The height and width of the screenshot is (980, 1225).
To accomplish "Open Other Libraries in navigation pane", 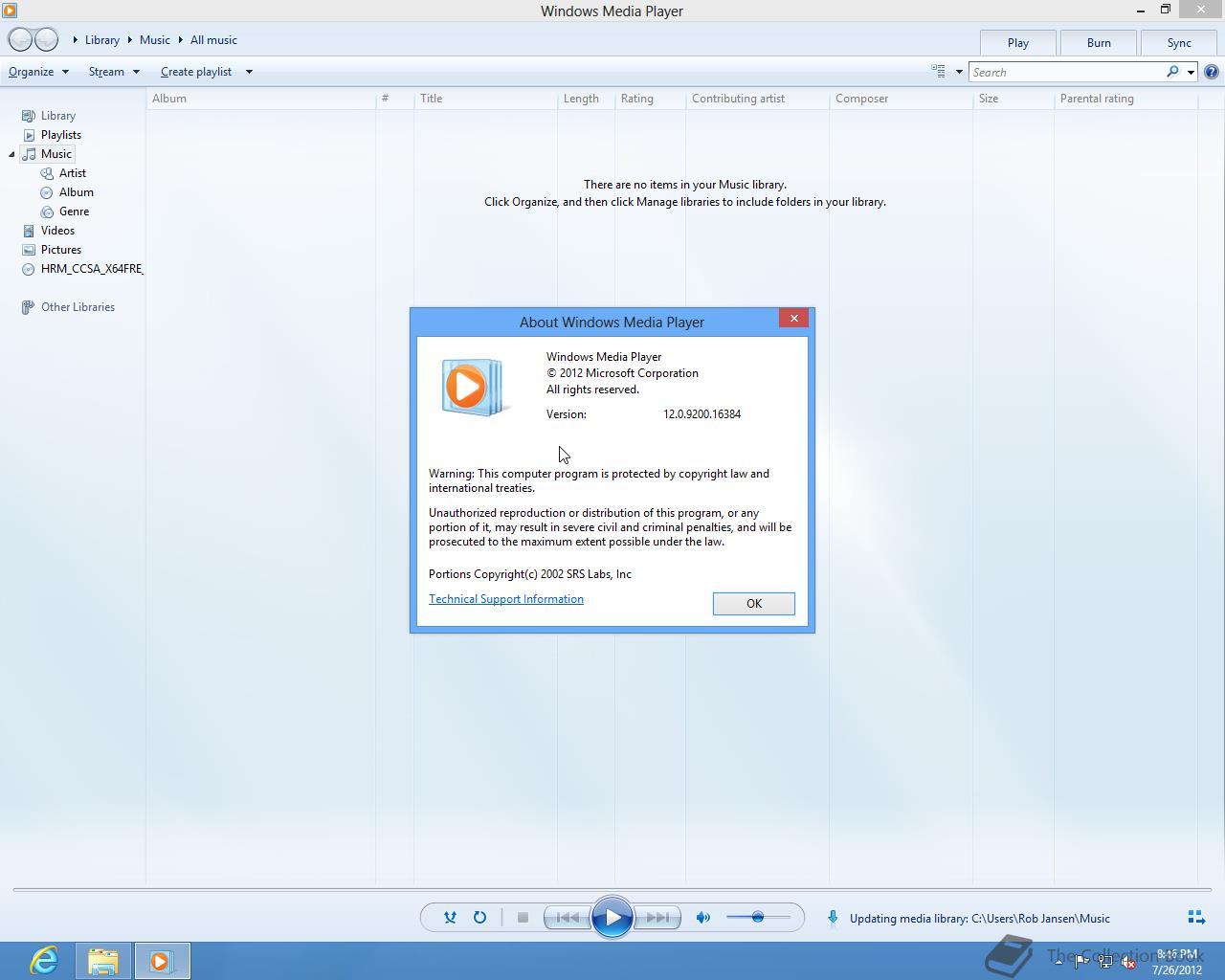I will pyautogui.click(x=68, y=307).
